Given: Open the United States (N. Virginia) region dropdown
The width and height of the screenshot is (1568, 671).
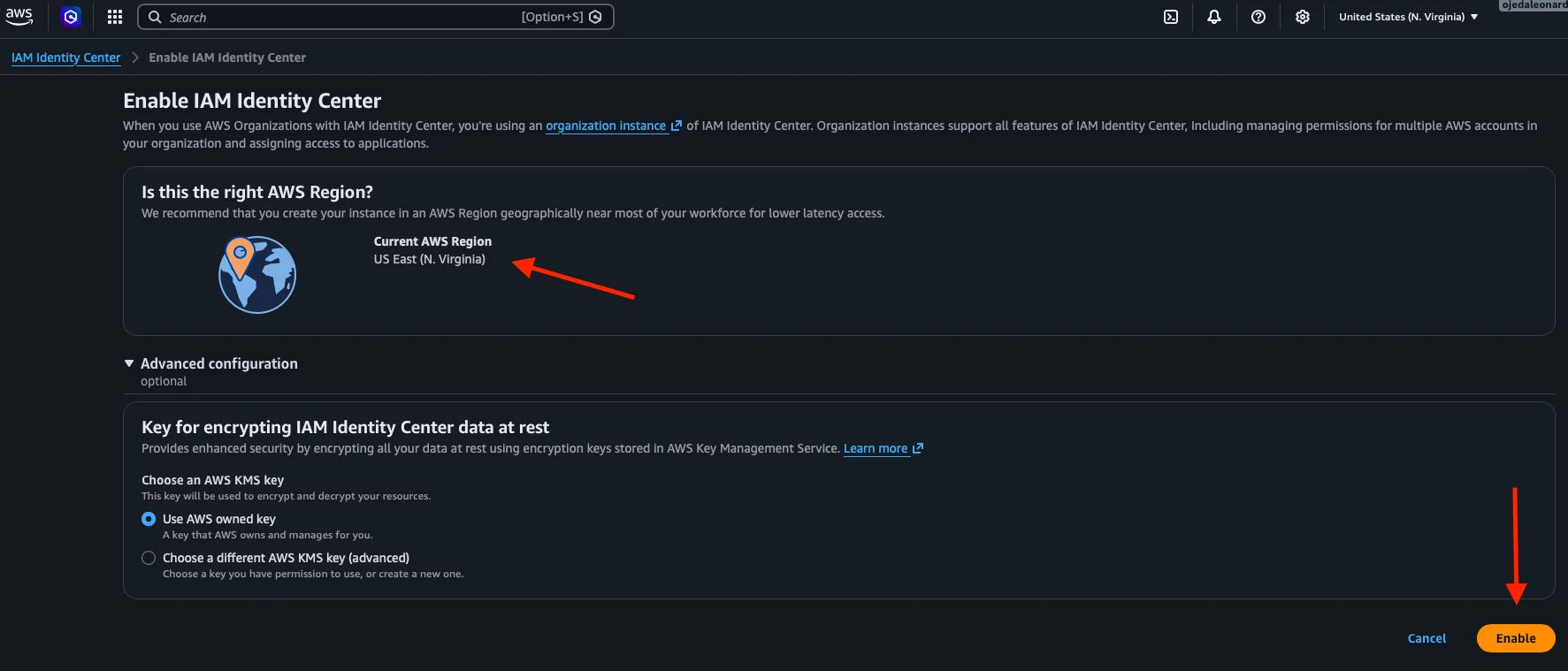Looking at the screenshot, I should tap(1408, 17).
